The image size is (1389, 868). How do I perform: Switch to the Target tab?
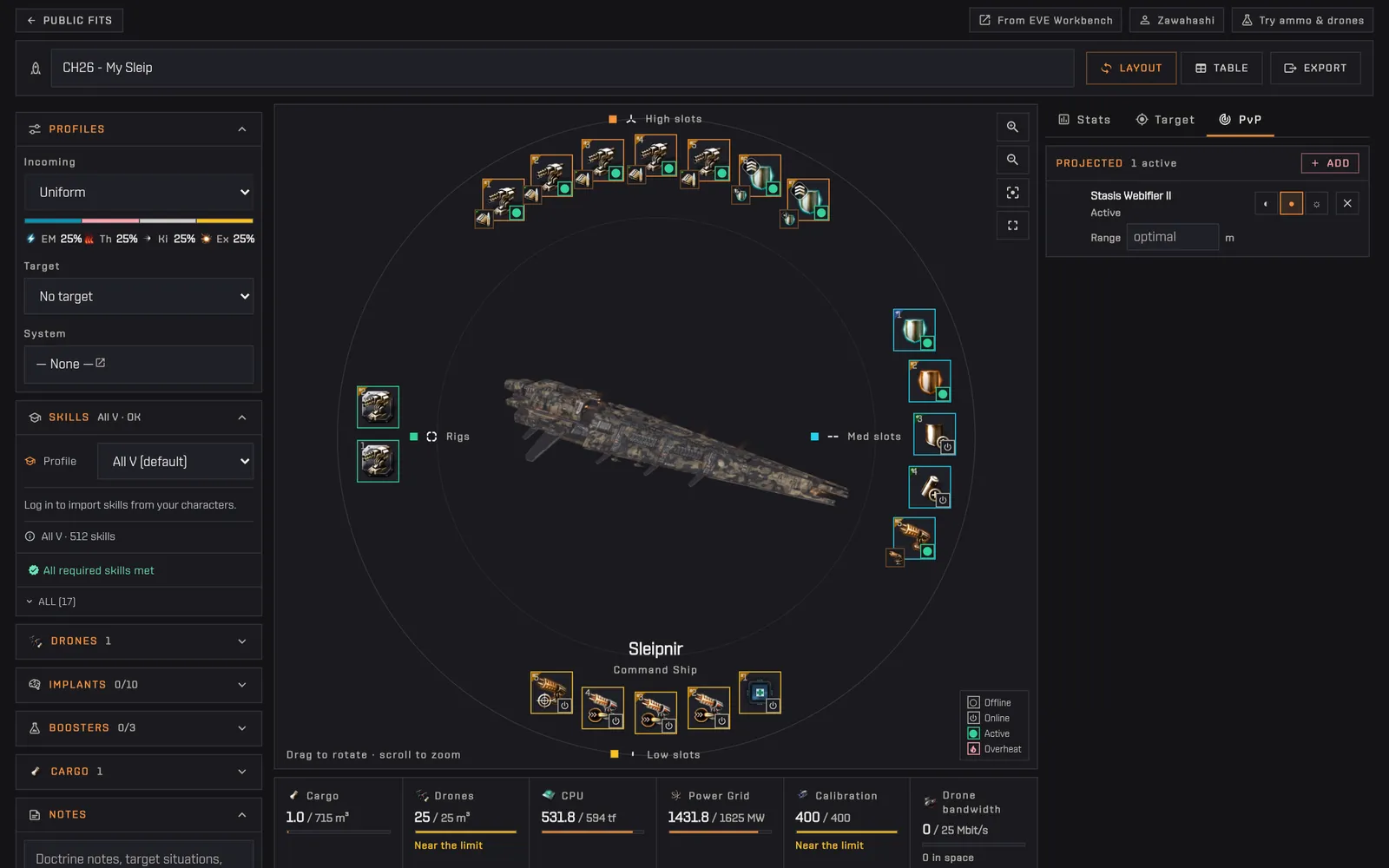(1165, 120)
